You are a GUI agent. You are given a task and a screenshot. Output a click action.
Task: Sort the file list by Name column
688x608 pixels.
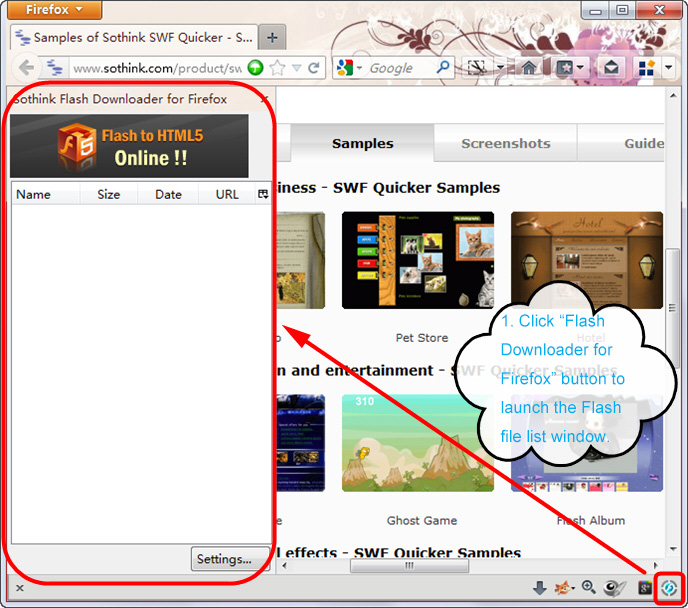point(45,194)
